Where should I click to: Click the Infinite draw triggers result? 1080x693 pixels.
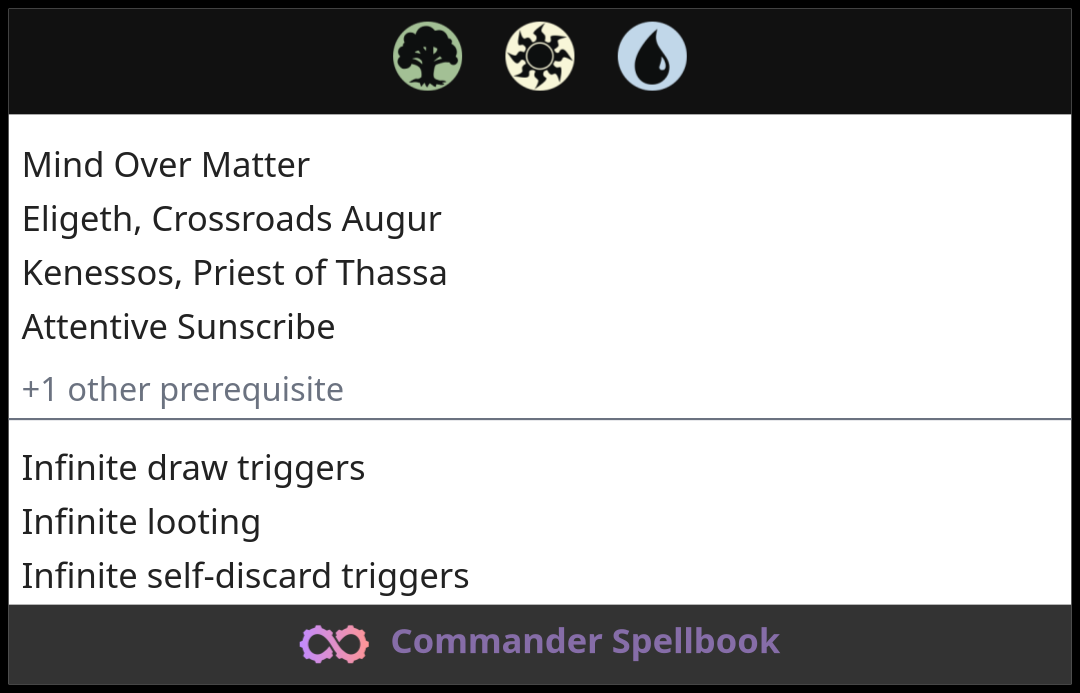coord(194,468)
